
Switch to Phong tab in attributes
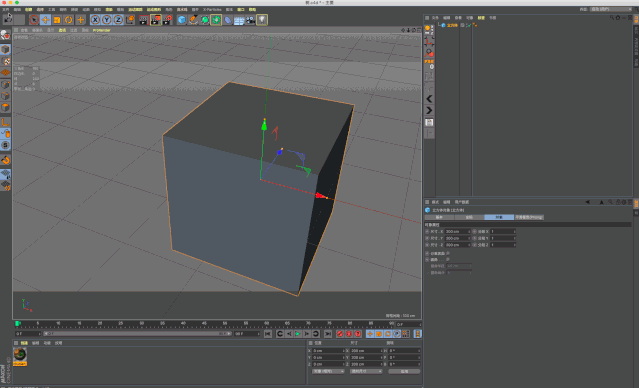click(529, 217)
